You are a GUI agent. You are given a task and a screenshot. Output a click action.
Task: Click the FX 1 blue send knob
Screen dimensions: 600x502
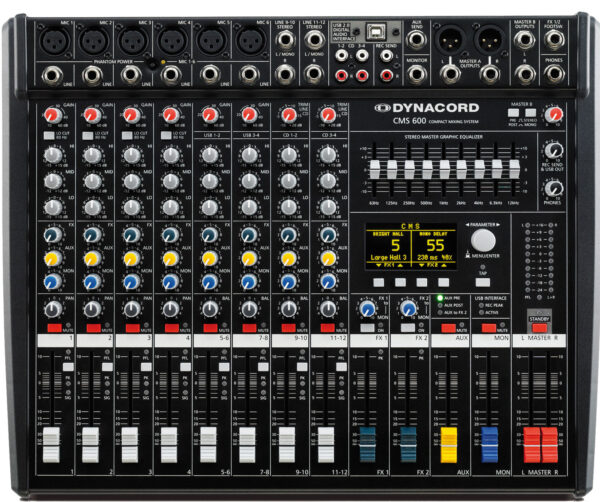pos(368,311)
